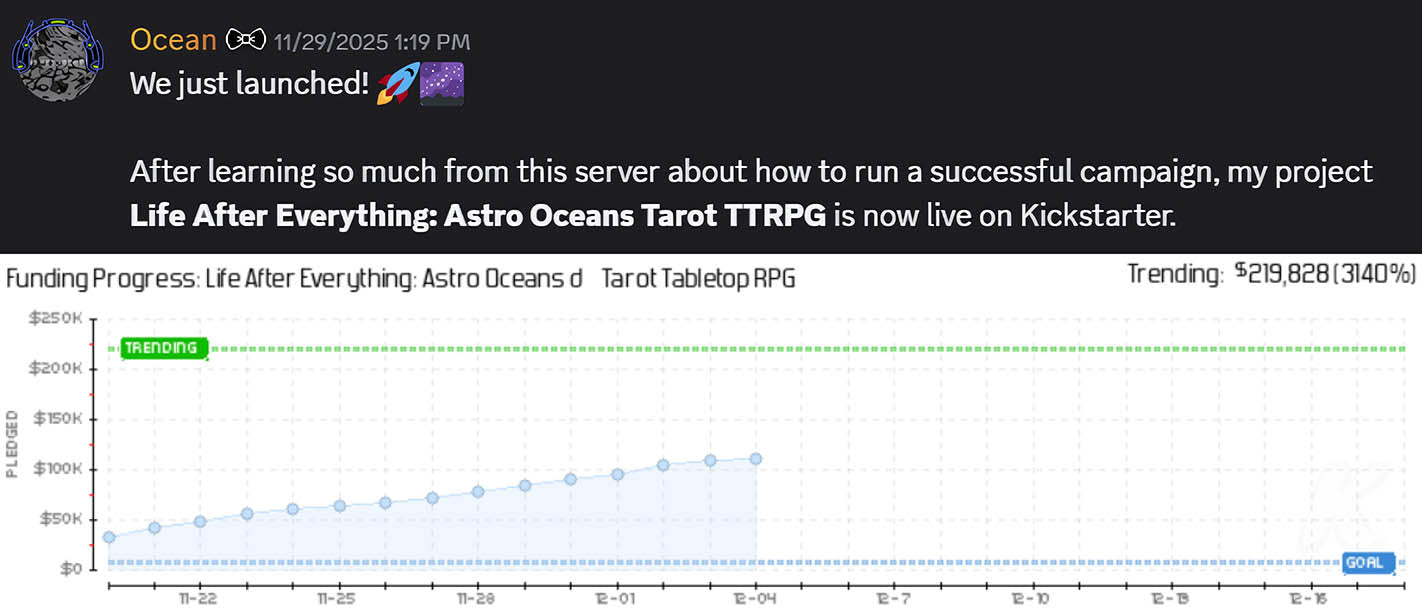Click Ocean's circular profile avatar
The image size is (1422, 610).
pyautogui.click(x=57, y=58)
